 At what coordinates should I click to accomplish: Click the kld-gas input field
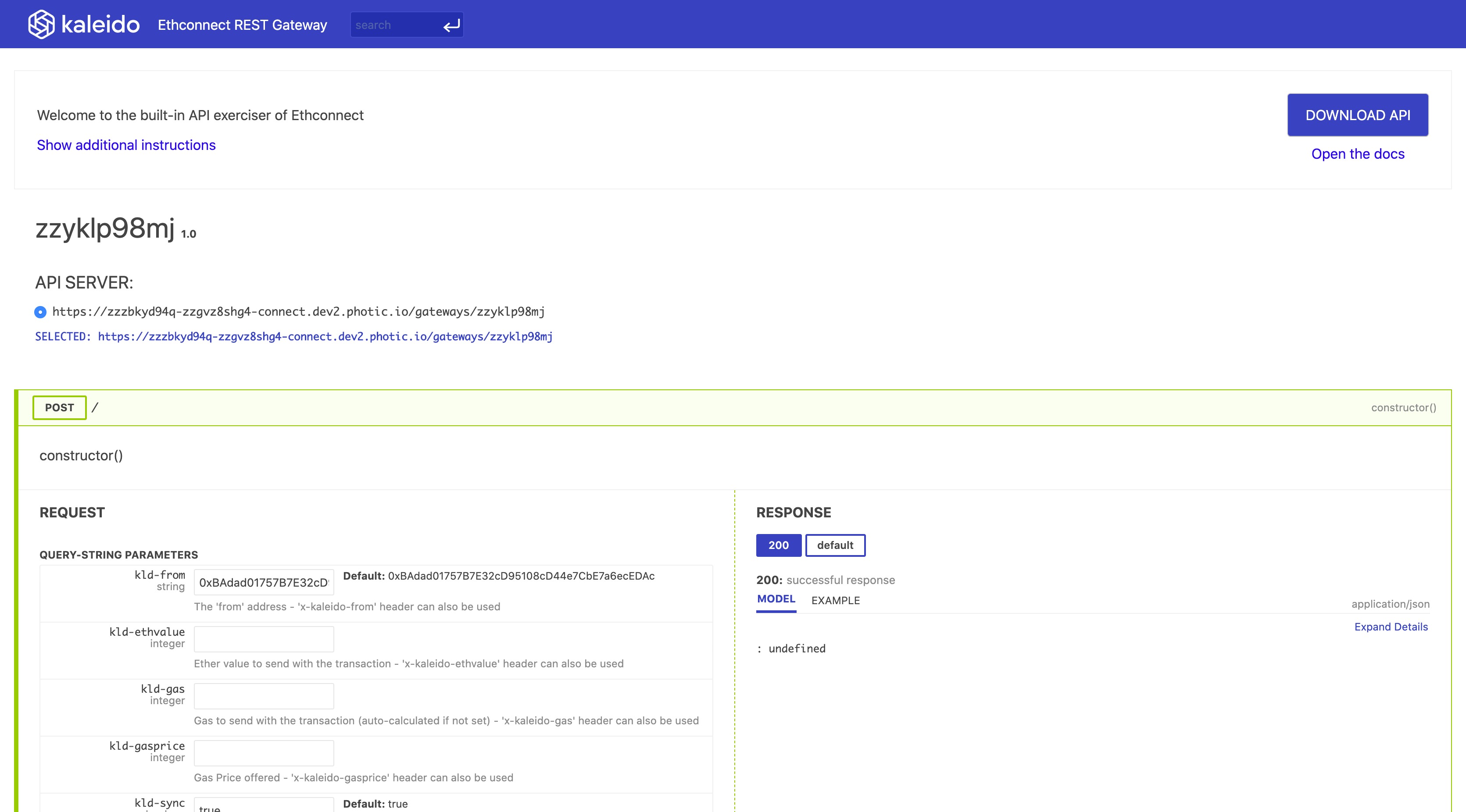click(264, 695)
